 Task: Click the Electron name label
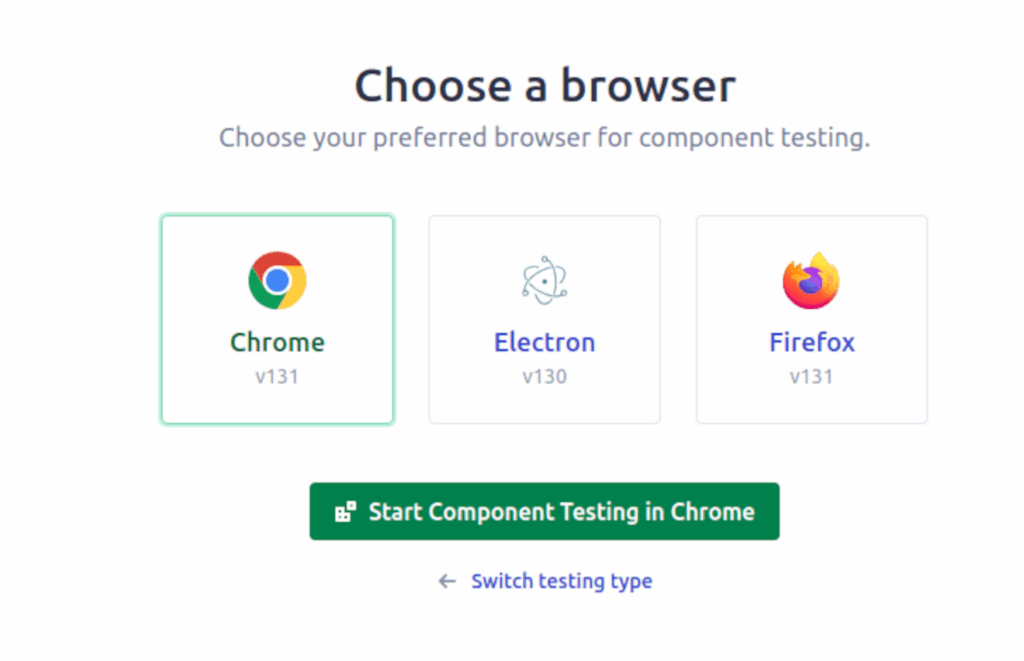click(x=544, y=342)
